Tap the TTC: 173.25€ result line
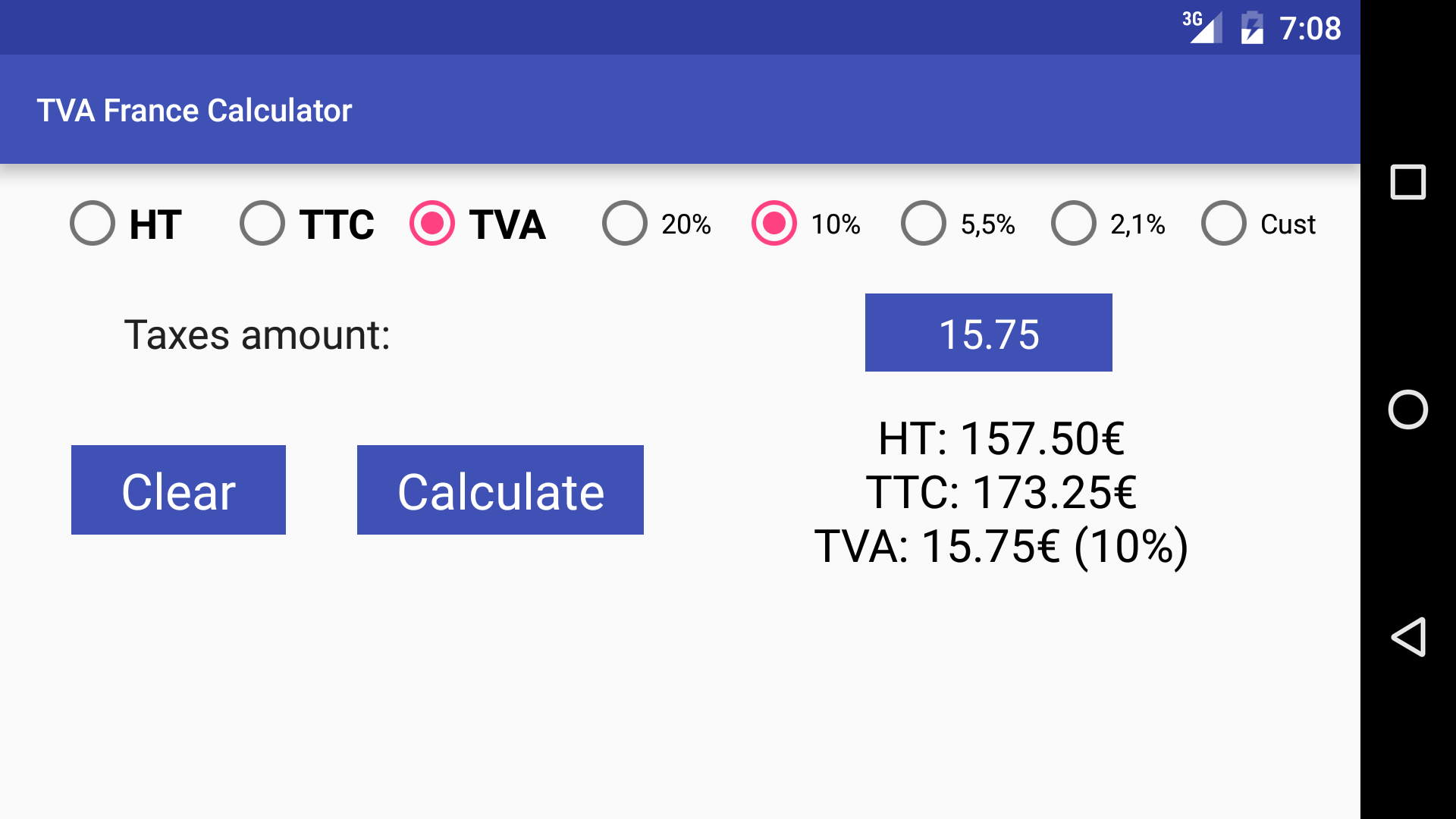The height and width of the screenshot is (819, 1456). click(1001, 492)
